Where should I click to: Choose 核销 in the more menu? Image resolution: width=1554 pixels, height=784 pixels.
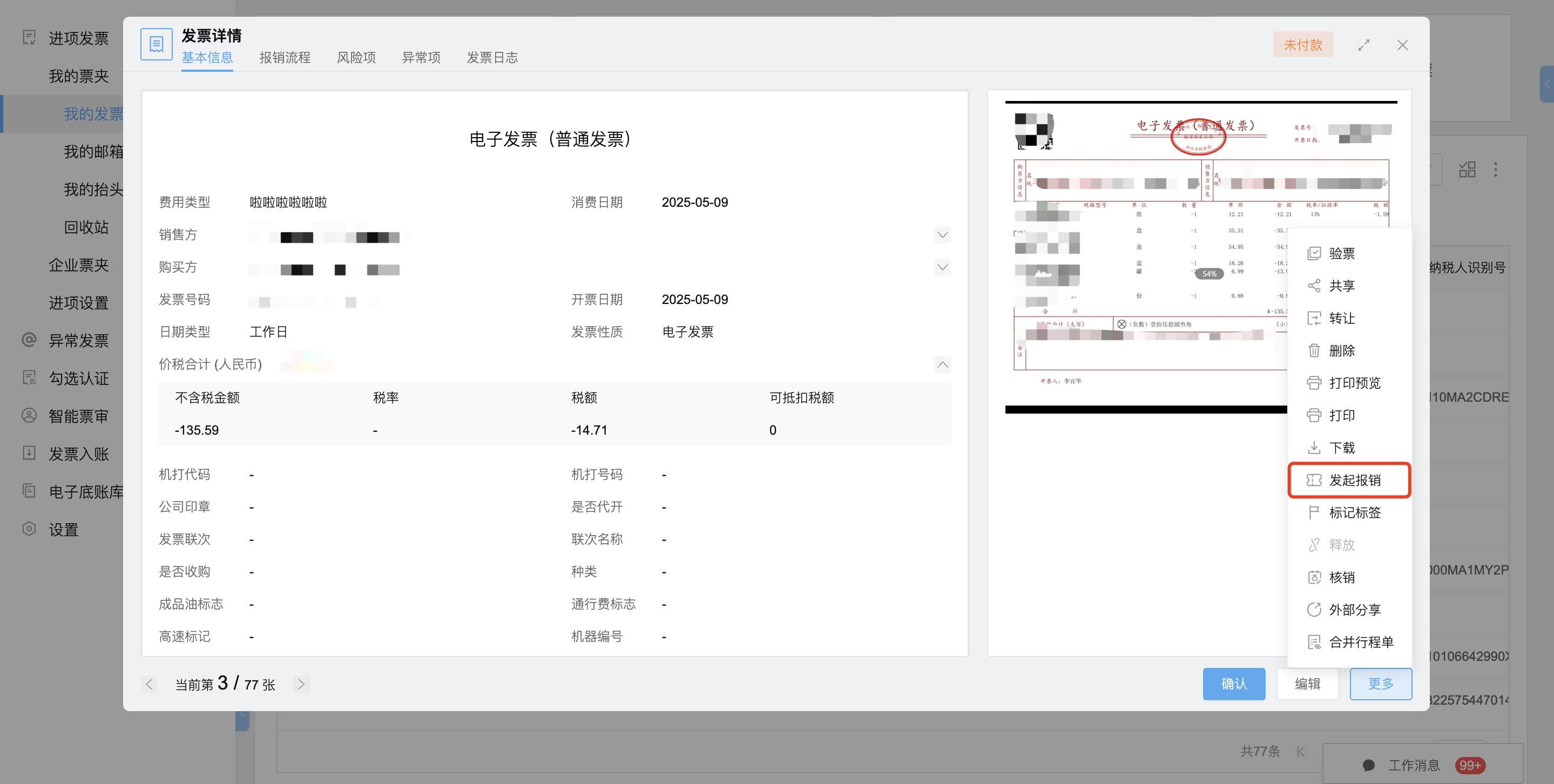click(x=1349, y=578)
